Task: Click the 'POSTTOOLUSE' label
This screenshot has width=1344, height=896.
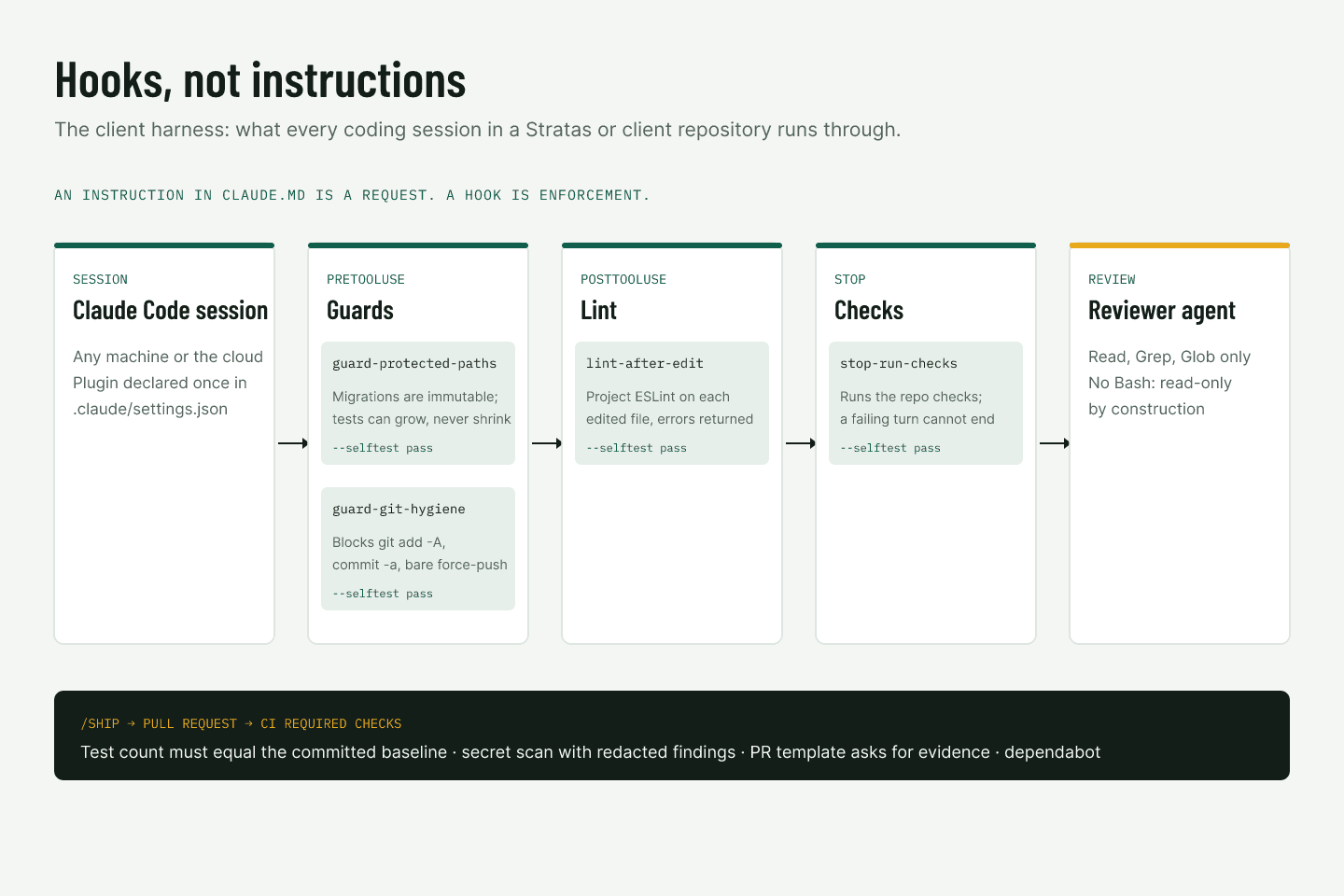Action: pyautogui.click(x=623, y=279)
